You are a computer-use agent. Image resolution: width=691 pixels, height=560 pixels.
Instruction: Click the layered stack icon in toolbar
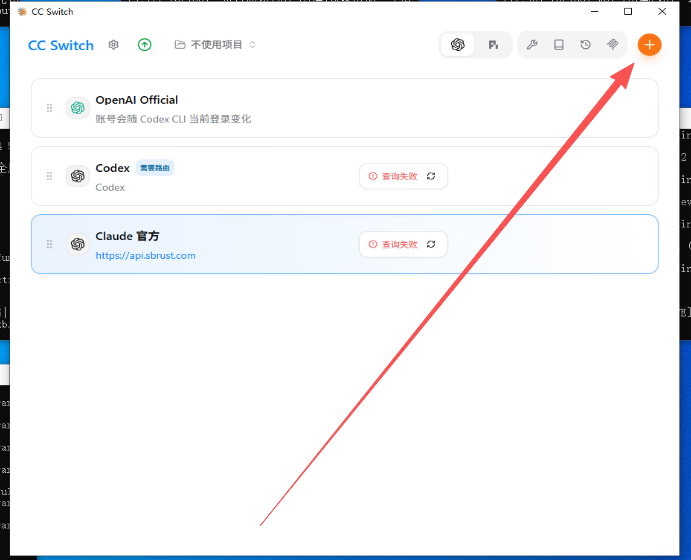pyautogui.click(x=613, y=45)
